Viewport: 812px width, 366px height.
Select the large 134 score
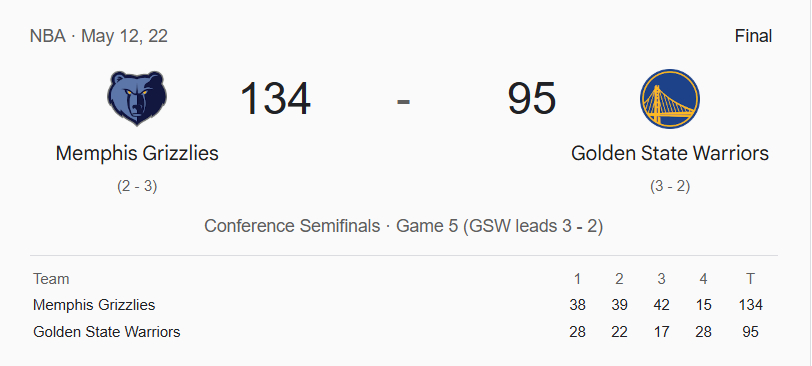pos(275,98)
